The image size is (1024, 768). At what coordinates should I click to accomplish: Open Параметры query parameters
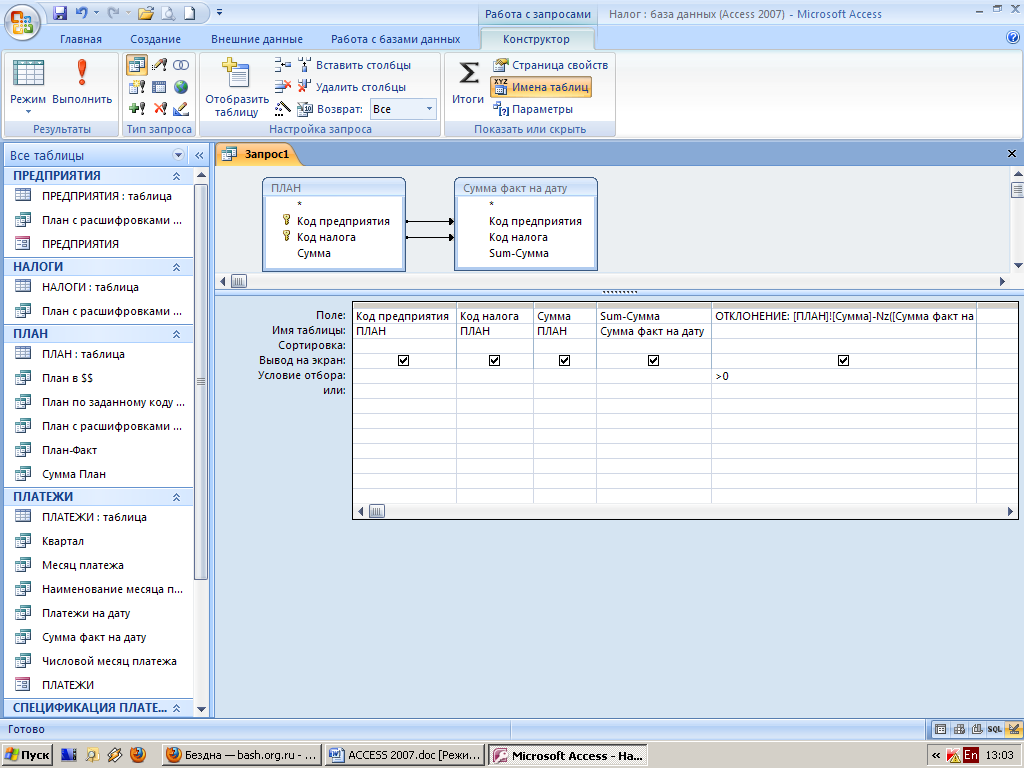(533, 109)
